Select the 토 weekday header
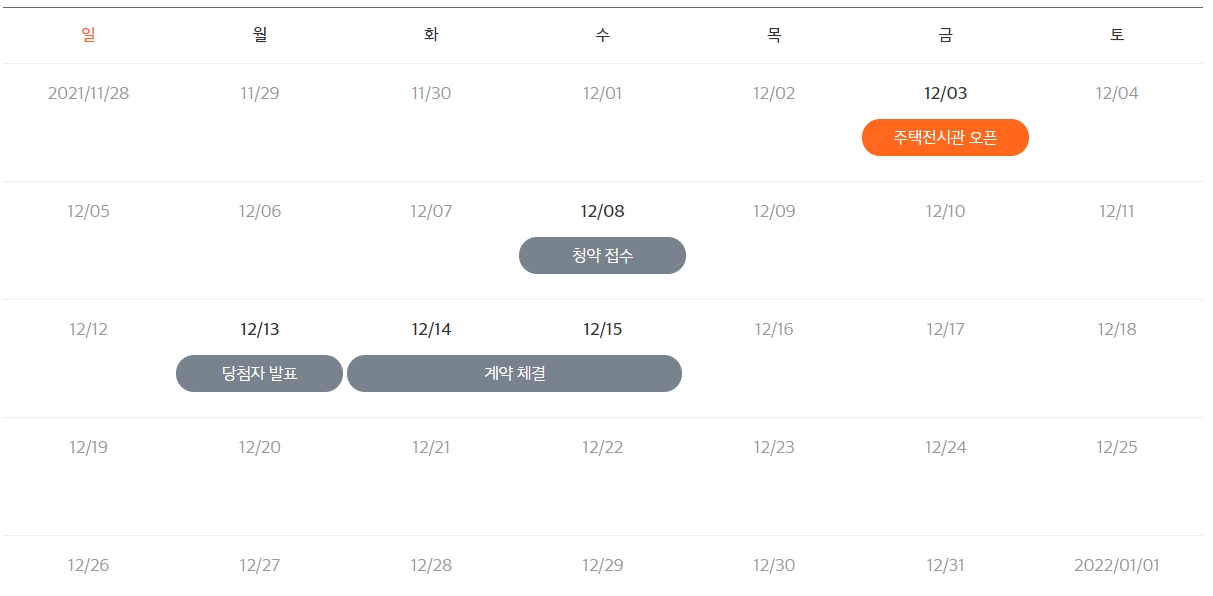This screenshot has width=1213, height=596. (1117, 35)
